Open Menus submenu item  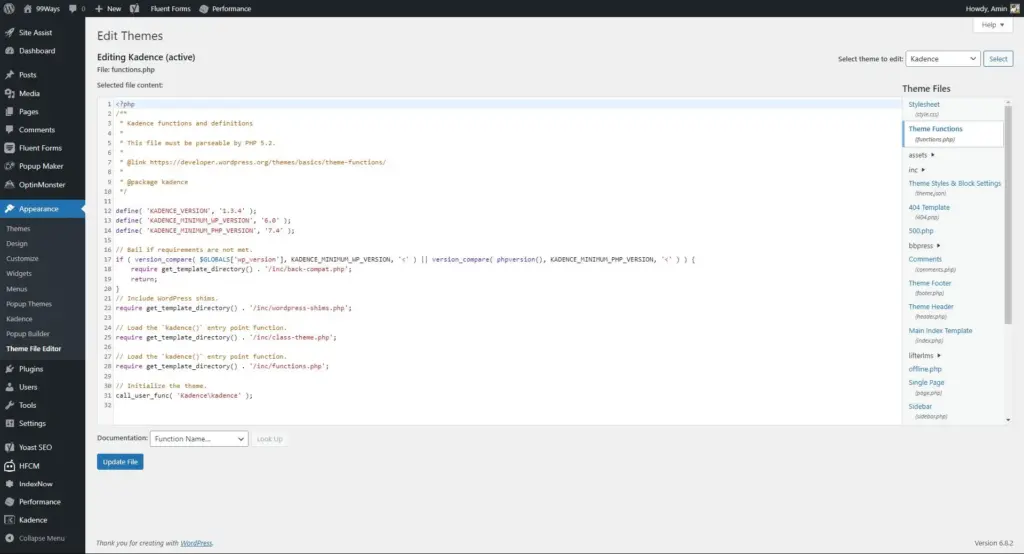17,289
